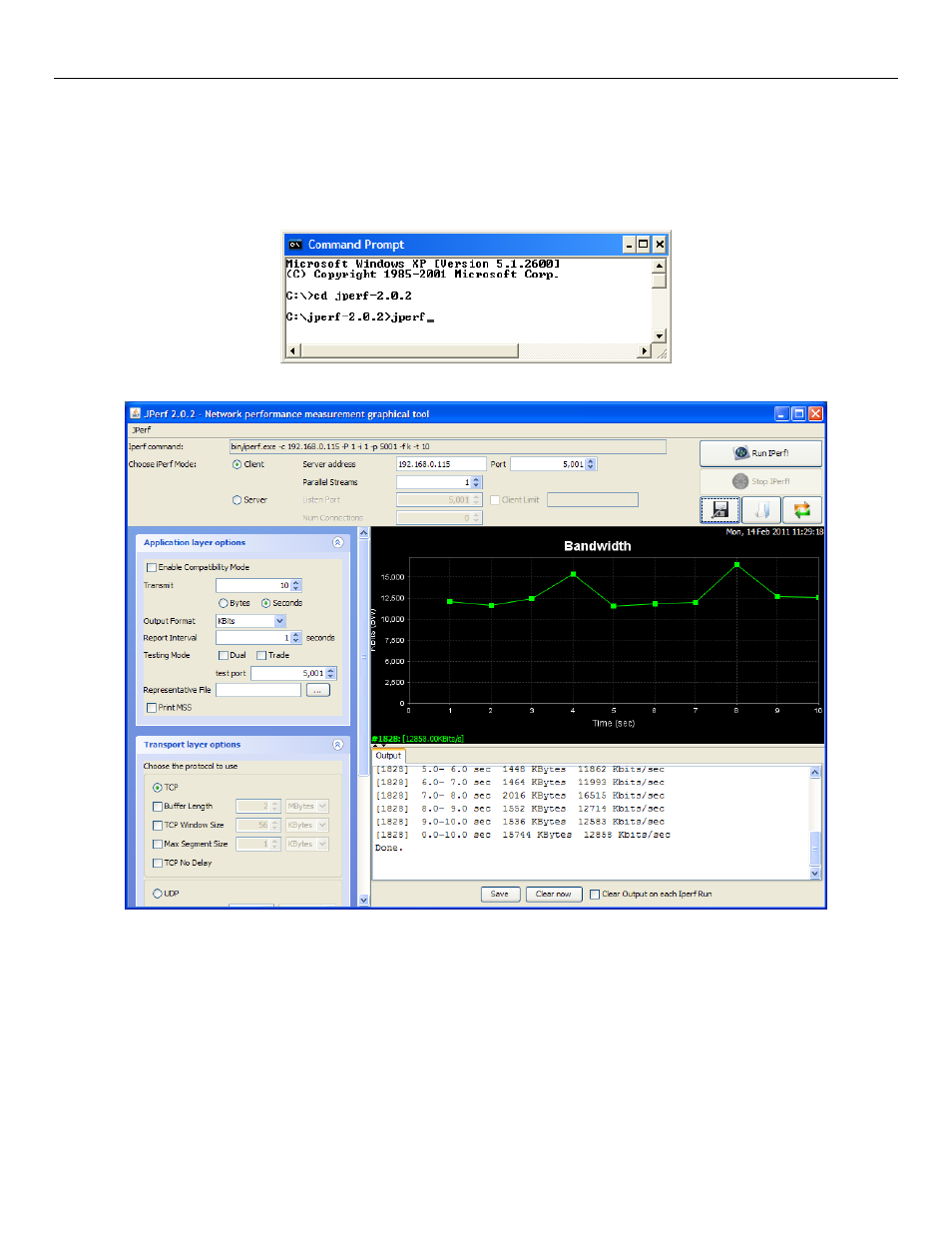The width and height of the screenshot is (952, 1233).
Task: Click the Clear now button
Action: point(553,895)
